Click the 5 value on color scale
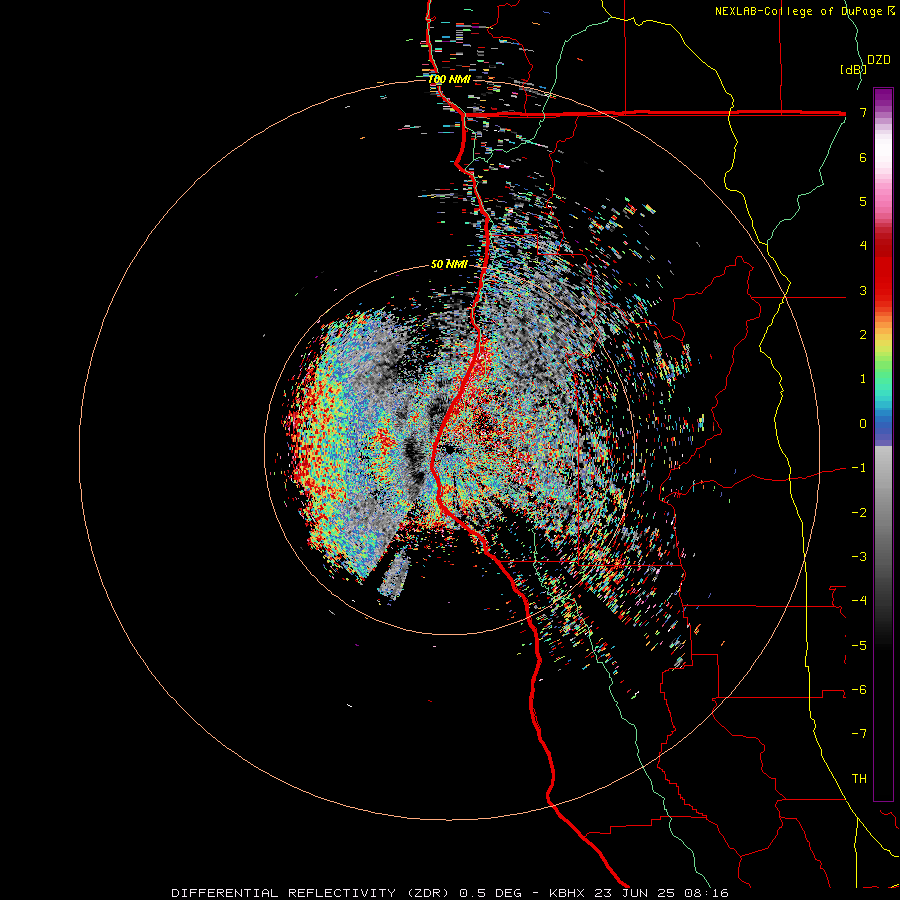 pyautogui.click(x=863, y=201)
